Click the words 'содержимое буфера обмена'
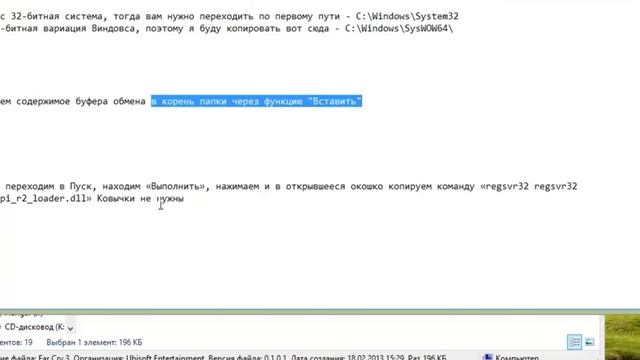The height and width of the screenshot is (360, 640). tap(81, 101)
